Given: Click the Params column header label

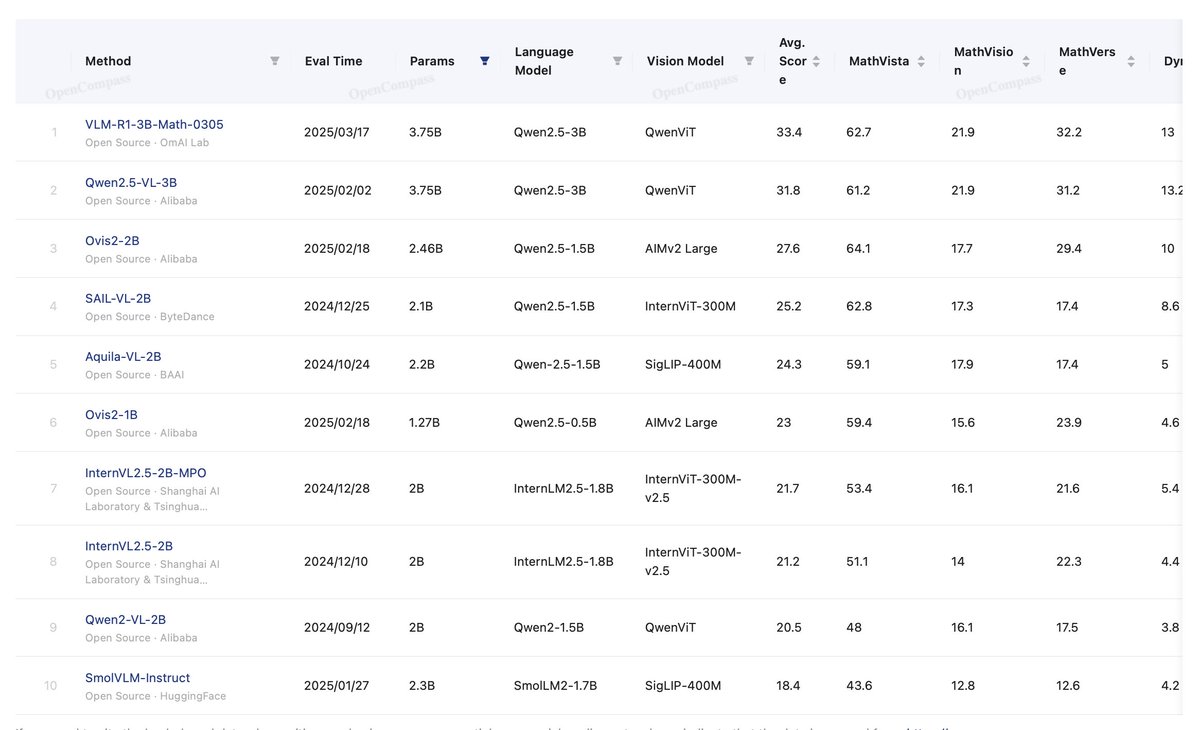Looking at the screenshot, I should point(432,61).
